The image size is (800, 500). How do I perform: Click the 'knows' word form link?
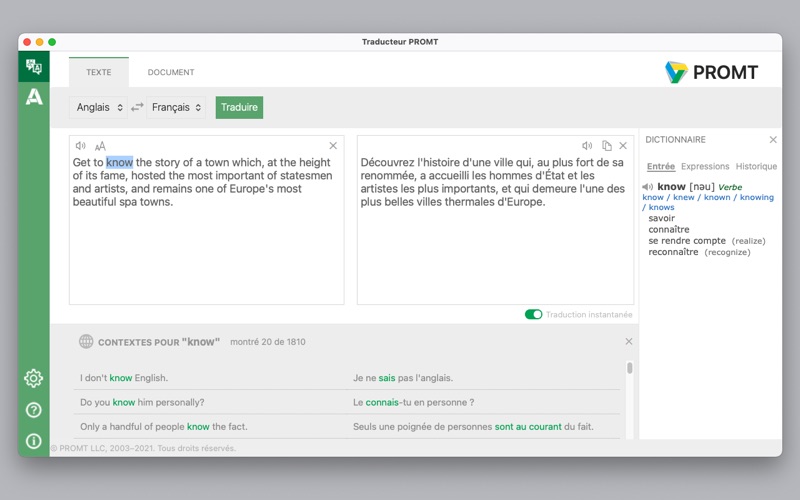661,207
